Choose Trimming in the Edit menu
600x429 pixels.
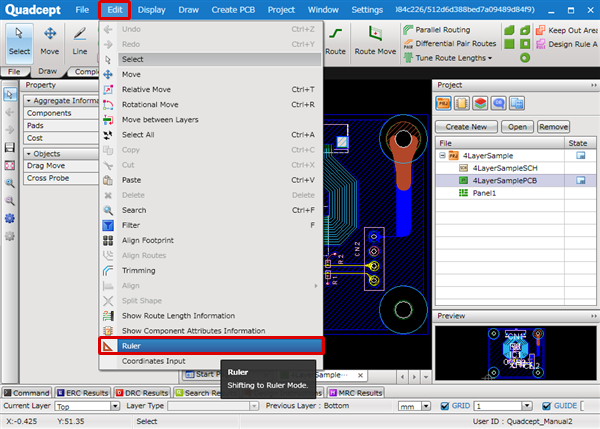tap(211, 271)
